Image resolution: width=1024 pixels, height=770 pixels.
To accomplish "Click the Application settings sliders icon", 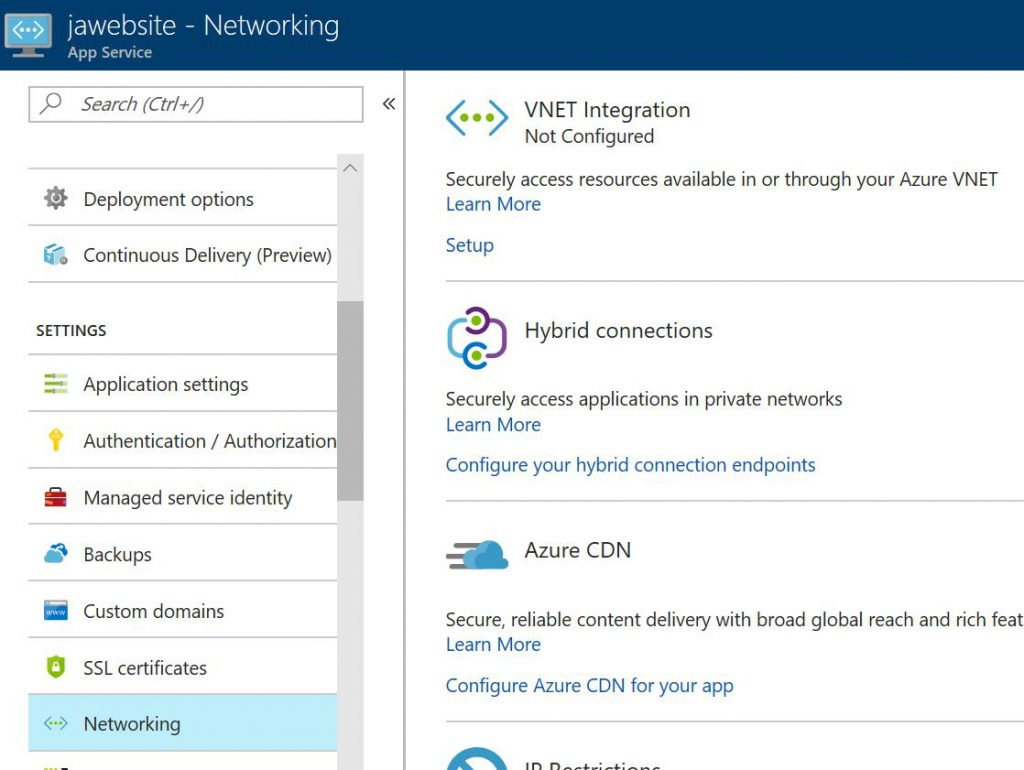I will (x=56, y=383).
